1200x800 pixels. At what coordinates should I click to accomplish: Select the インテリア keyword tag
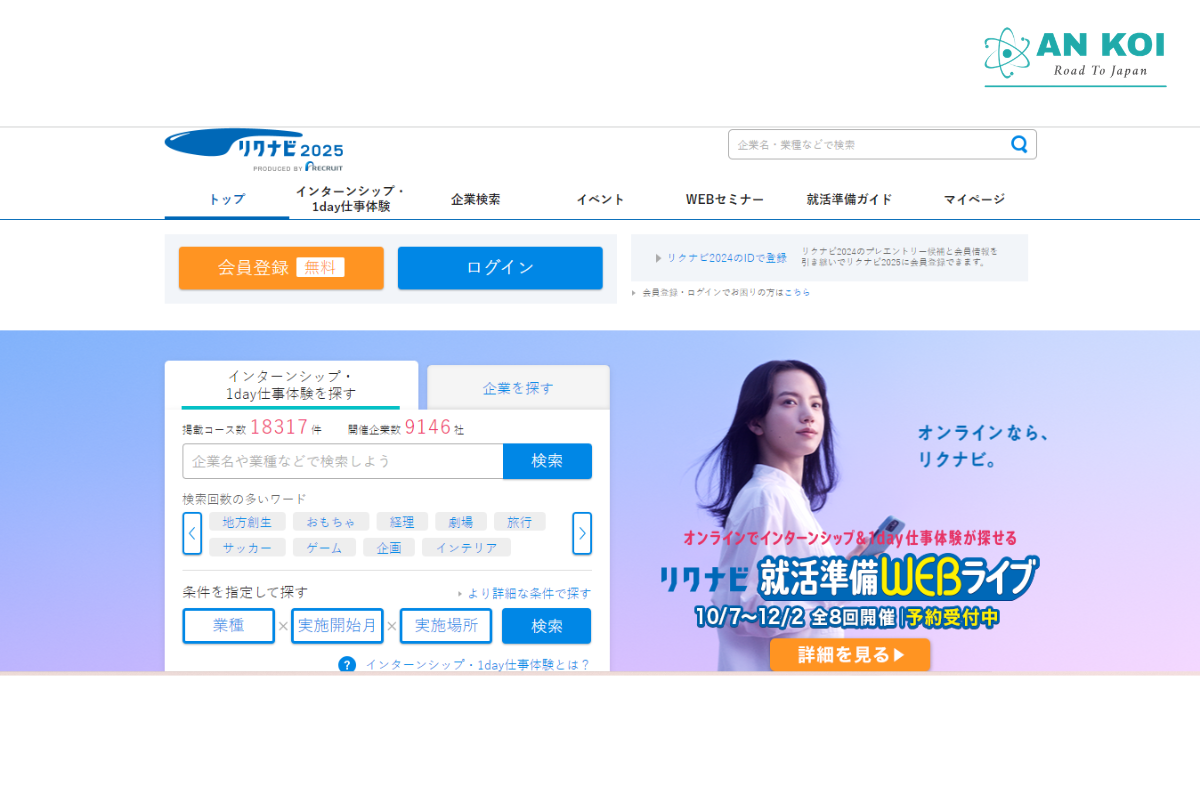[466, 548]
